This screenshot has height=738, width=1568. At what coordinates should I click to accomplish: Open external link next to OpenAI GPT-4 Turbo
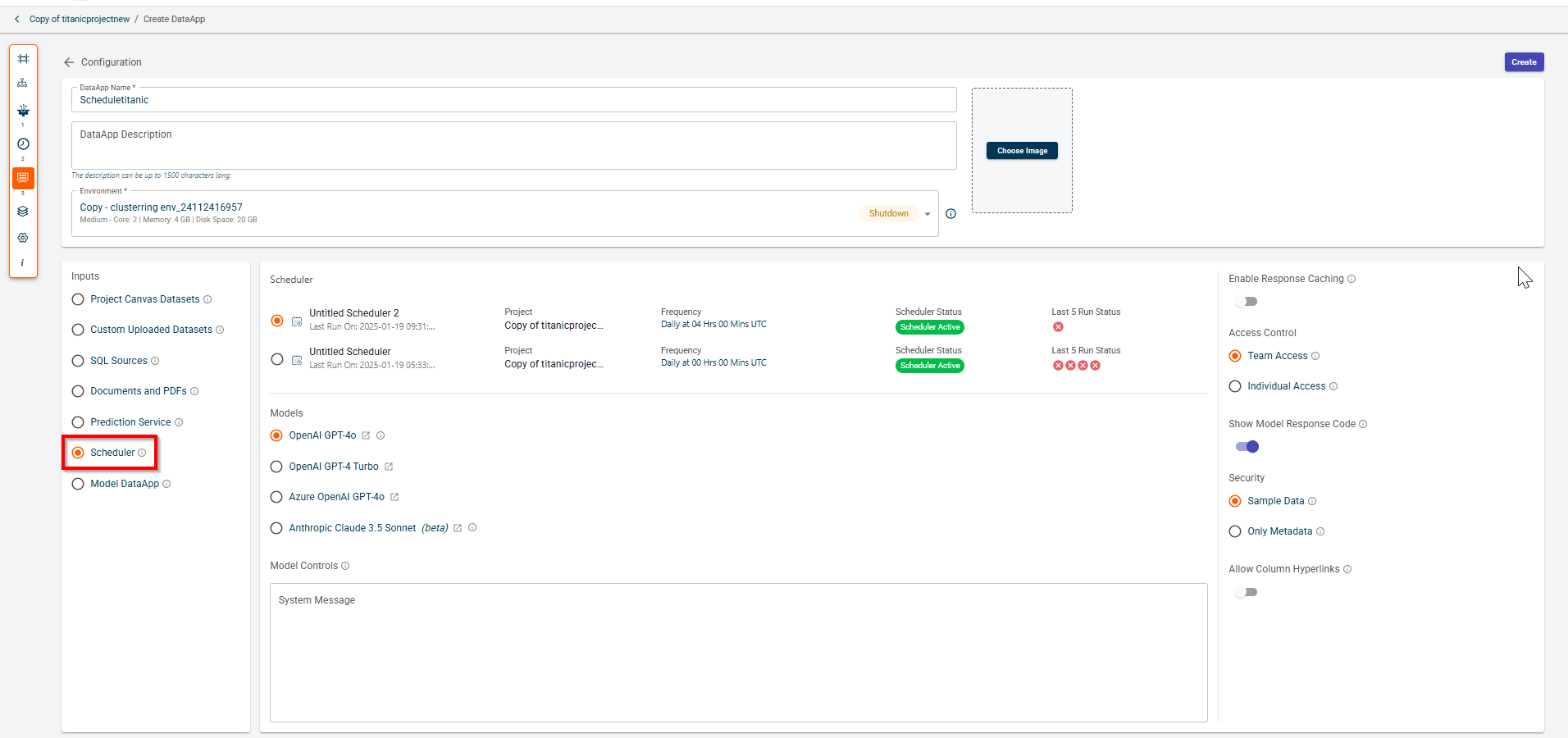pos(389,467)
